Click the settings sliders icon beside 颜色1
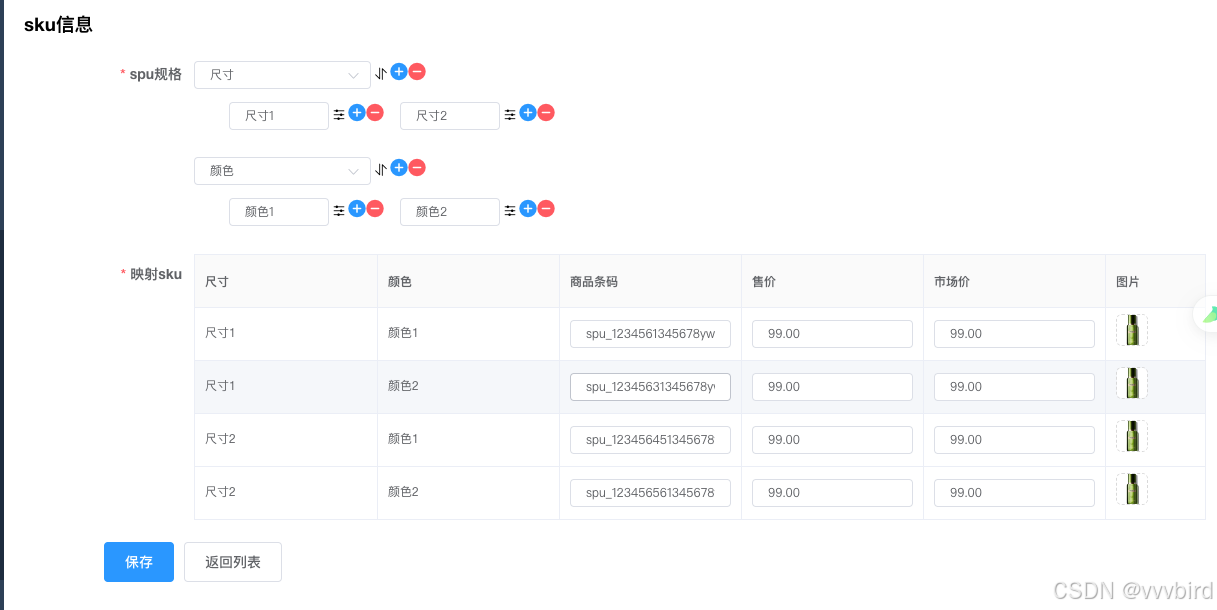 click(339, 210)
